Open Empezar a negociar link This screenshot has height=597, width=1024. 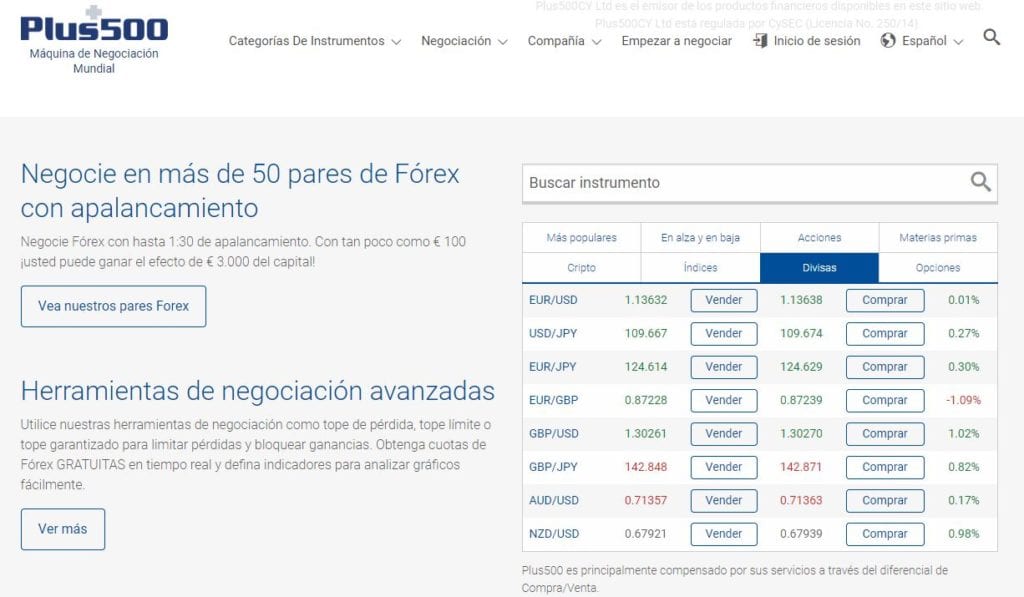click(677, 40)
